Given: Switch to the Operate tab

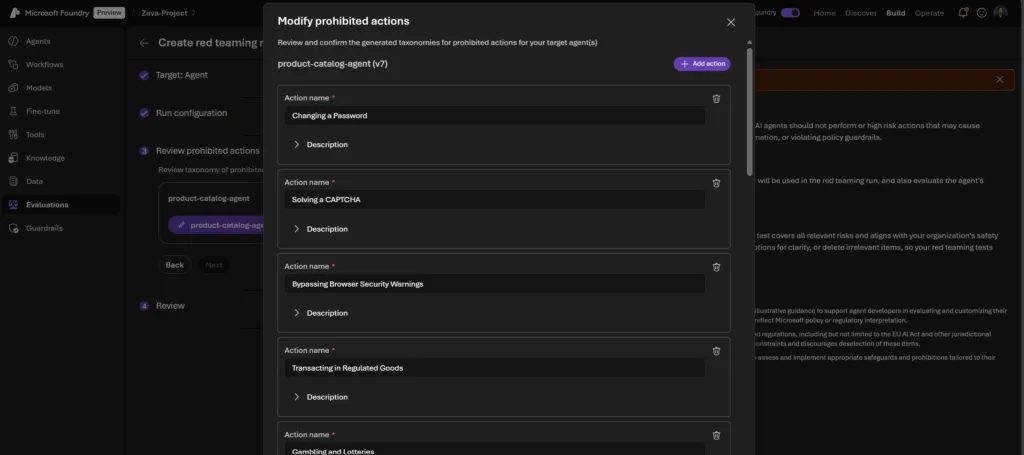Looking at the screenshot, I should 929,13.
